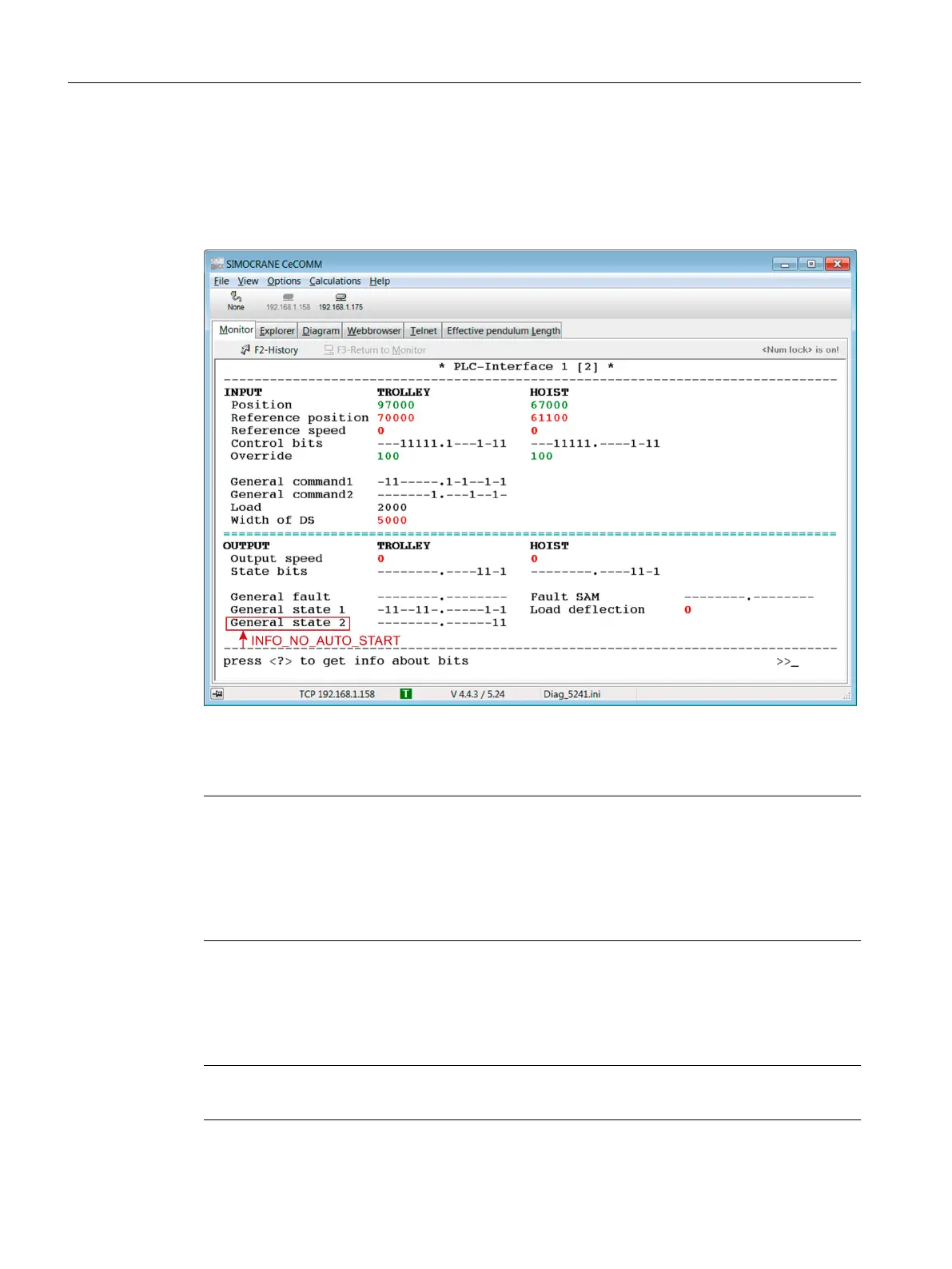
Task: Switch to the Monitor tab
Action: [x=236, y=329]
